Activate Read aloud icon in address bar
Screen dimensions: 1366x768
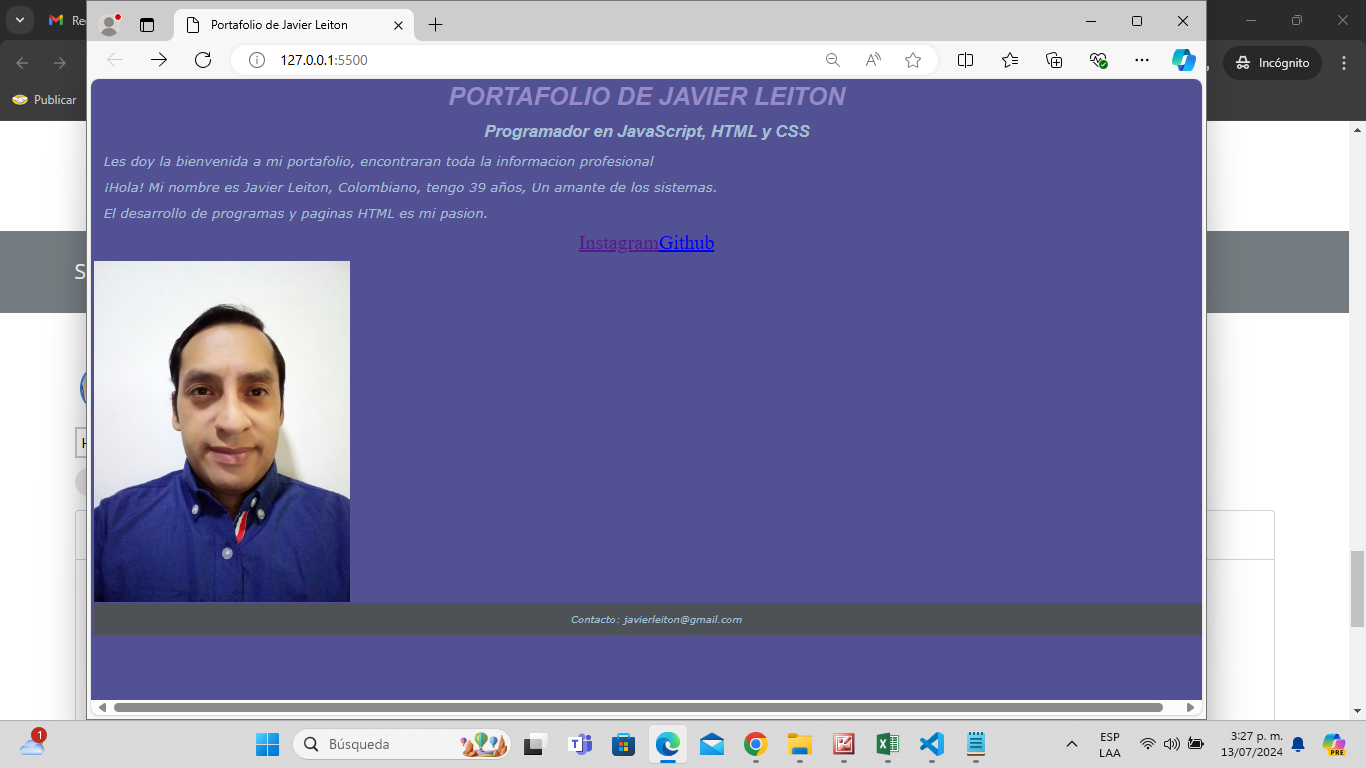point(873,60)
